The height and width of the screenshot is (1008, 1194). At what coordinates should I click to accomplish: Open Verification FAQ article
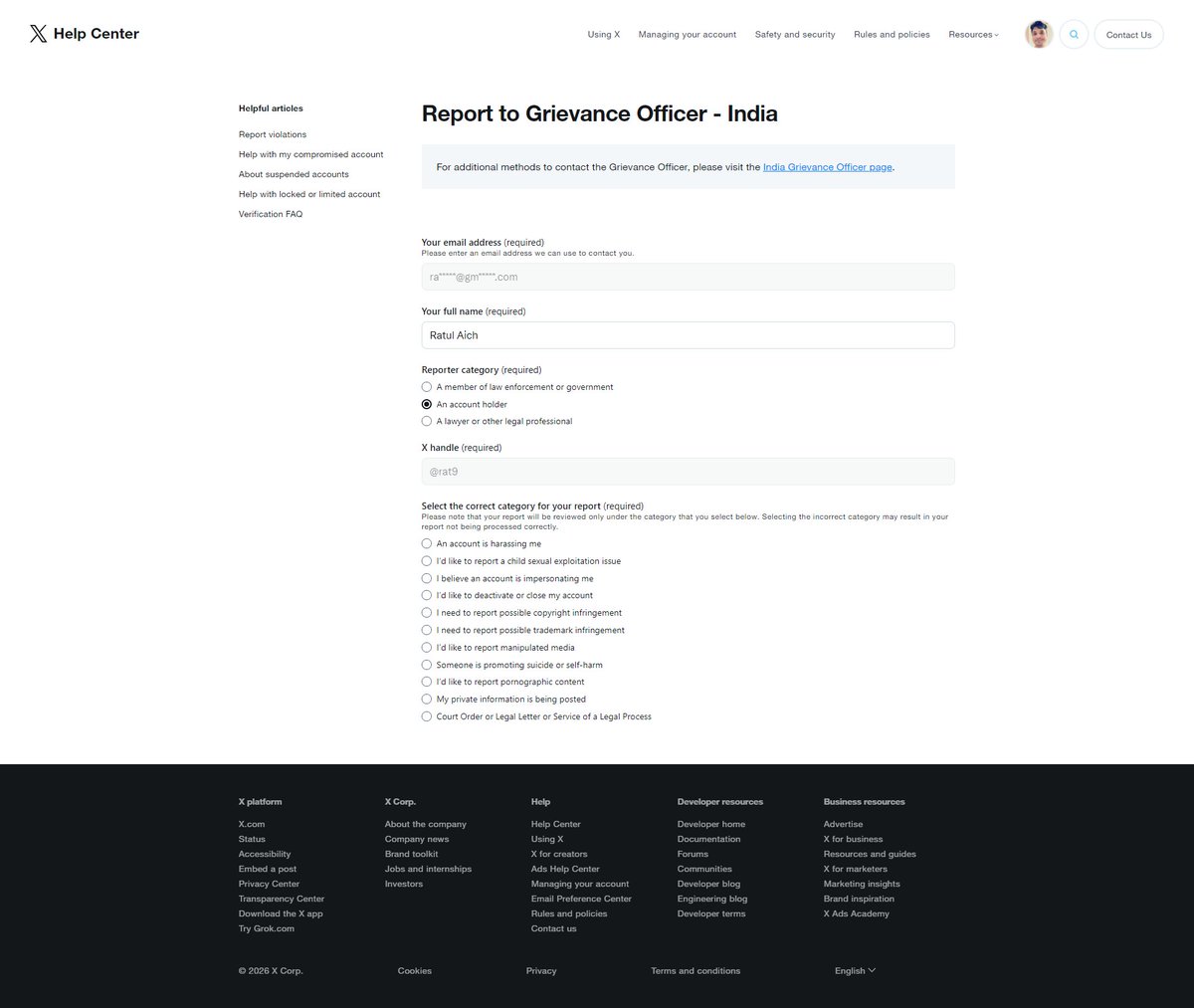point(271,214)
